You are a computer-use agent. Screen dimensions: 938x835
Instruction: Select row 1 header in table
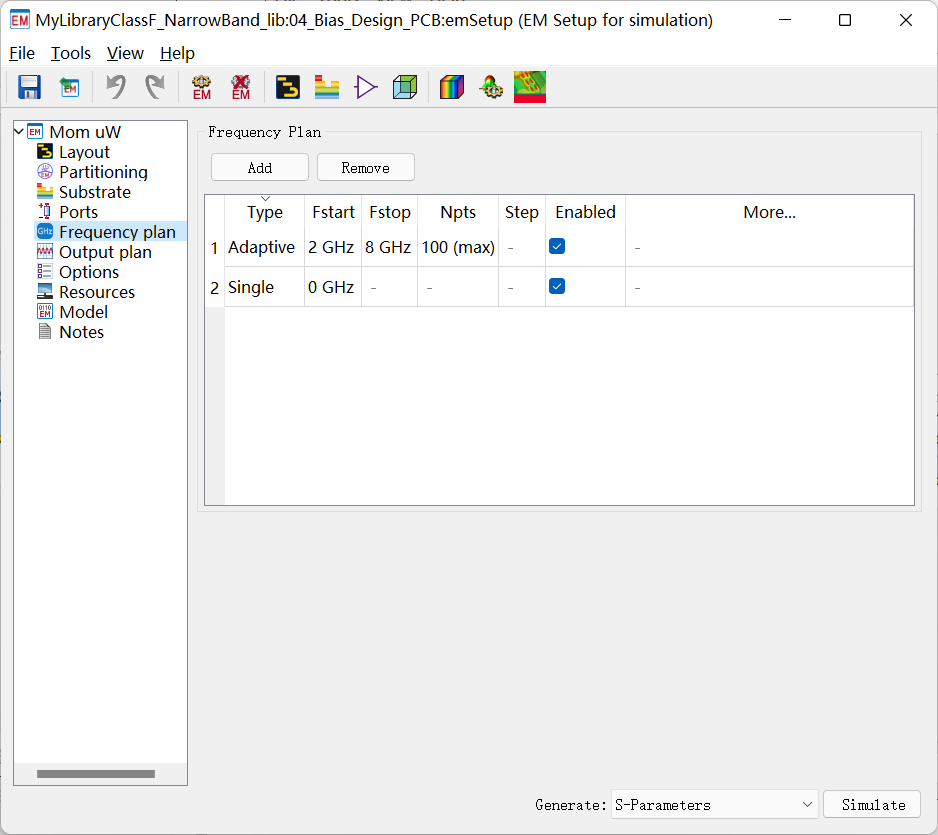pos(215,247)
